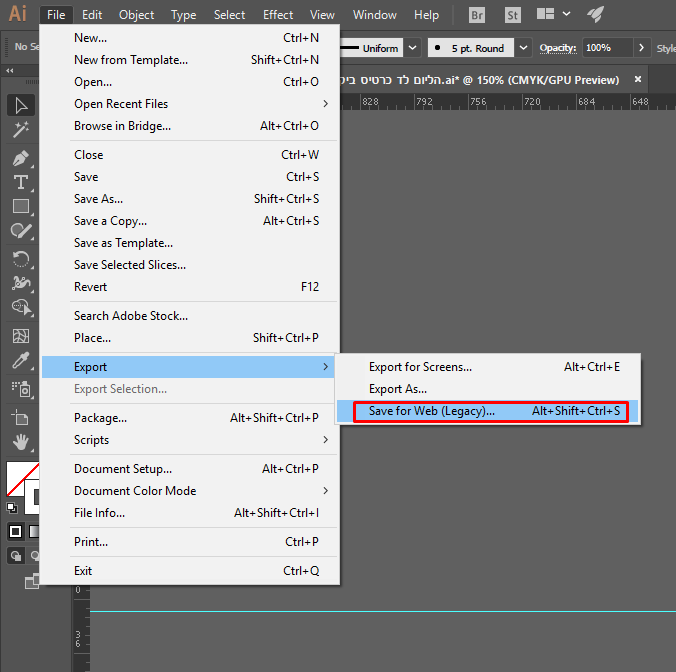The height and width of the screenshot is (672, 676).
Task: Expand the Opacity arrow flyout
Action: 642,47
